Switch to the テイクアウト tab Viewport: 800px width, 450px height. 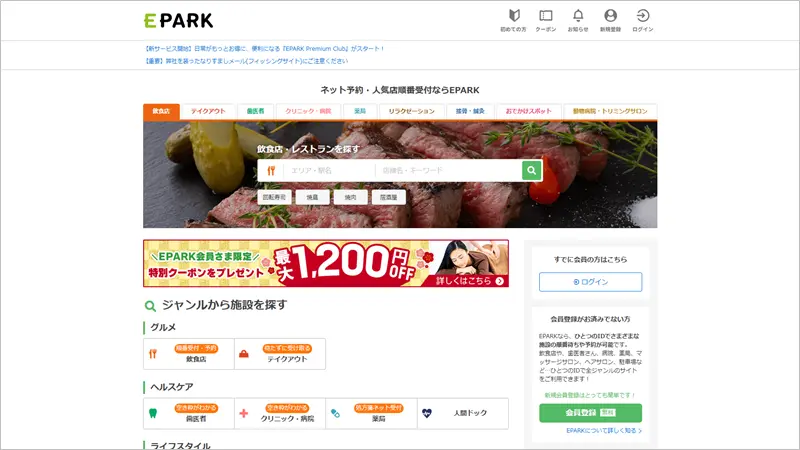pyautogui.click(x=208, y=111)
